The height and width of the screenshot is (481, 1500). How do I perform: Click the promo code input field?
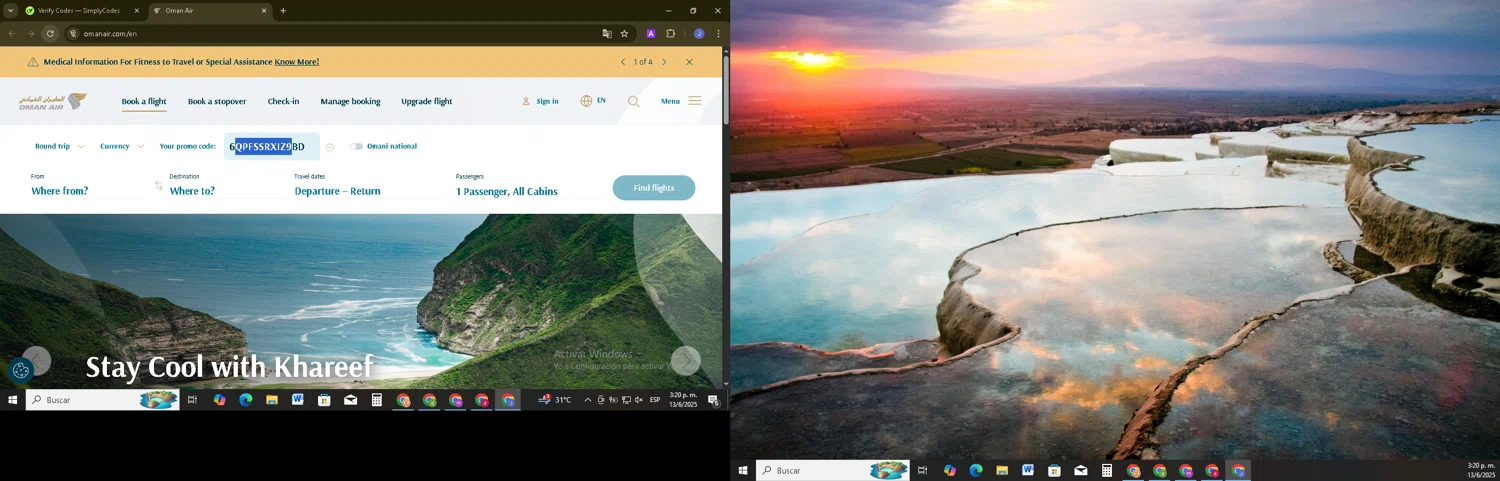272,147
